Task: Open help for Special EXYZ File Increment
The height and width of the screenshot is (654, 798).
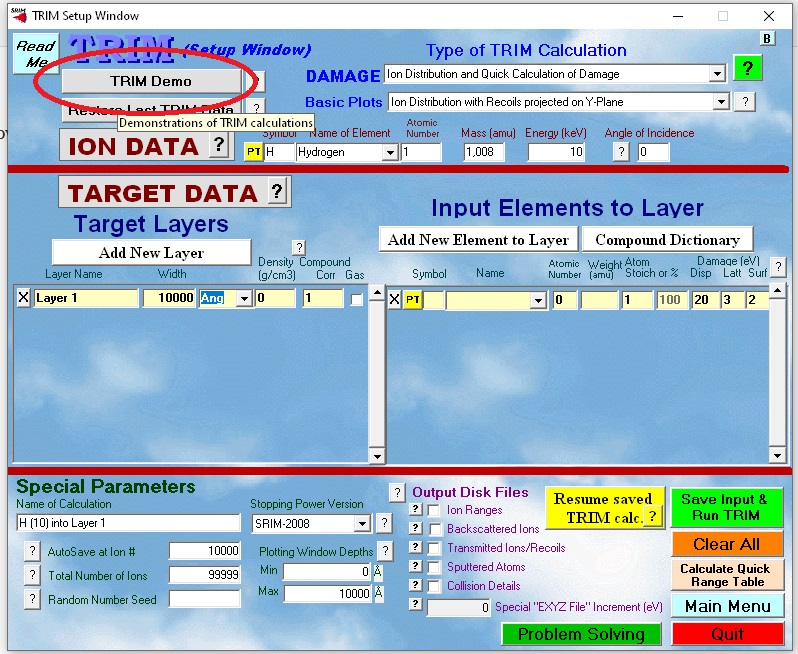Action: 415,604
